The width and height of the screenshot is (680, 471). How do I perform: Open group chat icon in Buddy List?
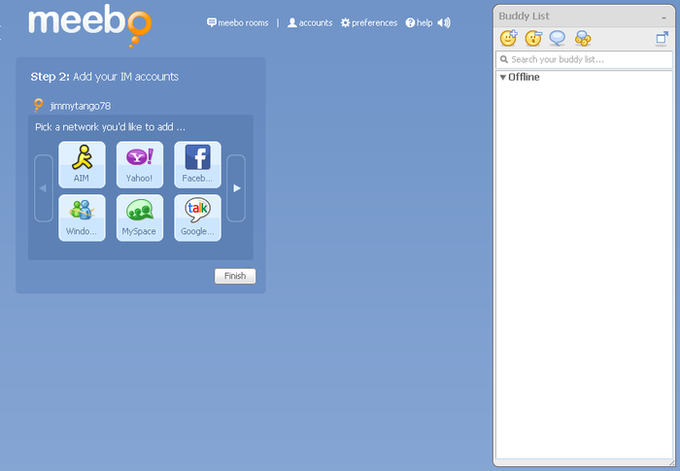click(x=583, y=38)
